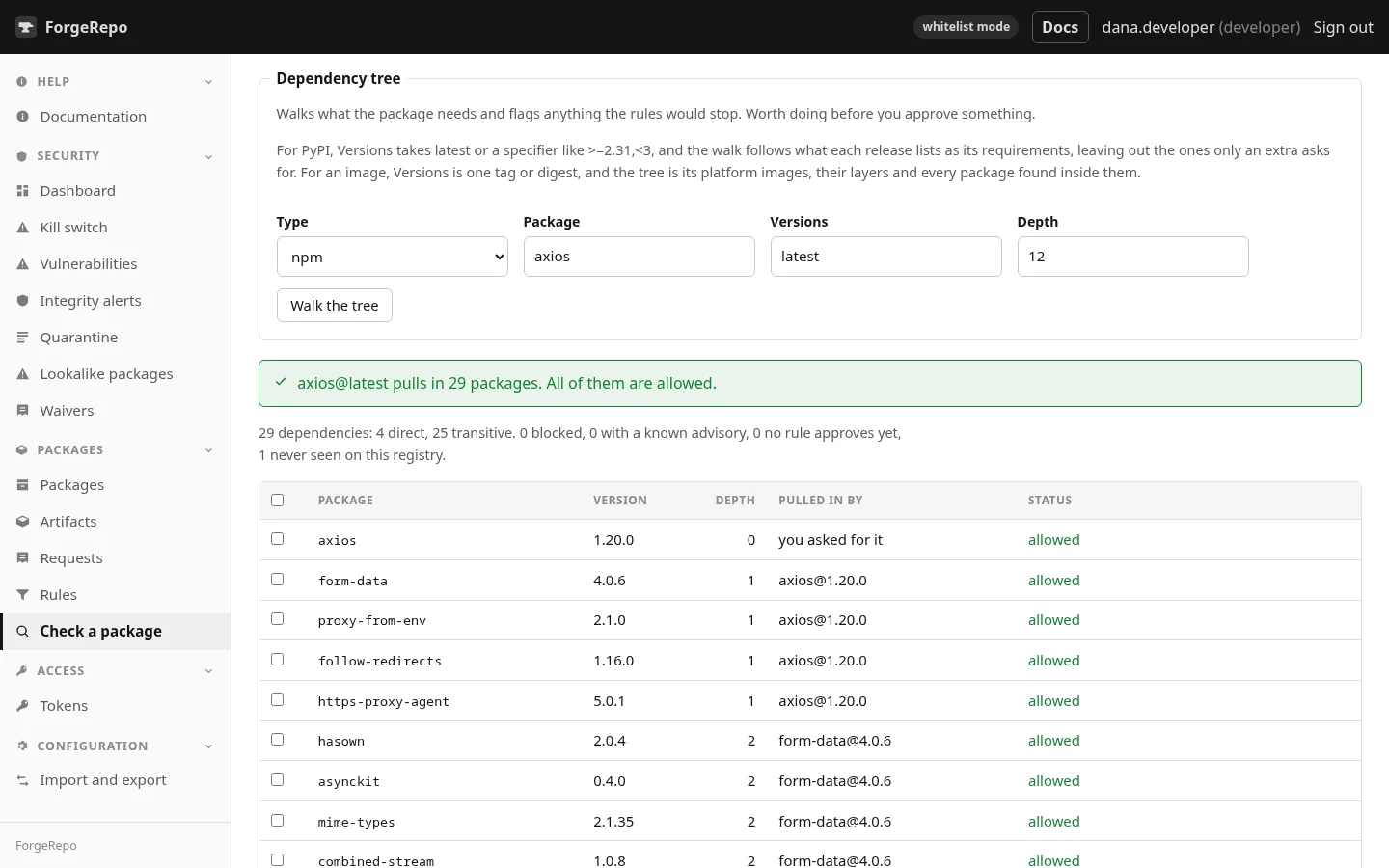Collapse the Configuration section chevron
The height and width of the screenshot is (868, 1389).
209,746
